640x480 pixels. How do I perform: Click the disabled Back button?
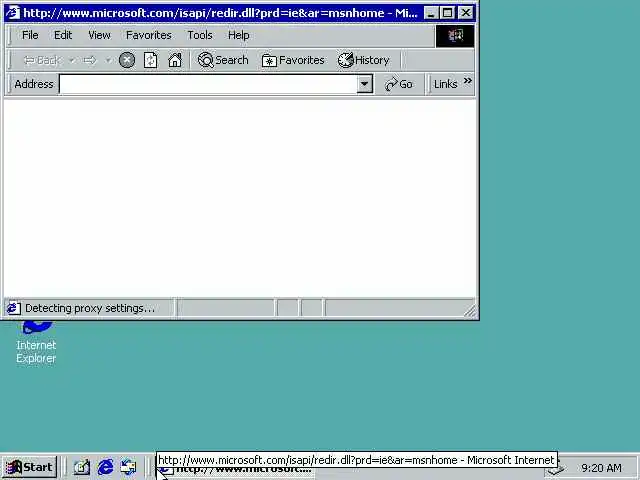pyautogui.click(x=42, y=61)
